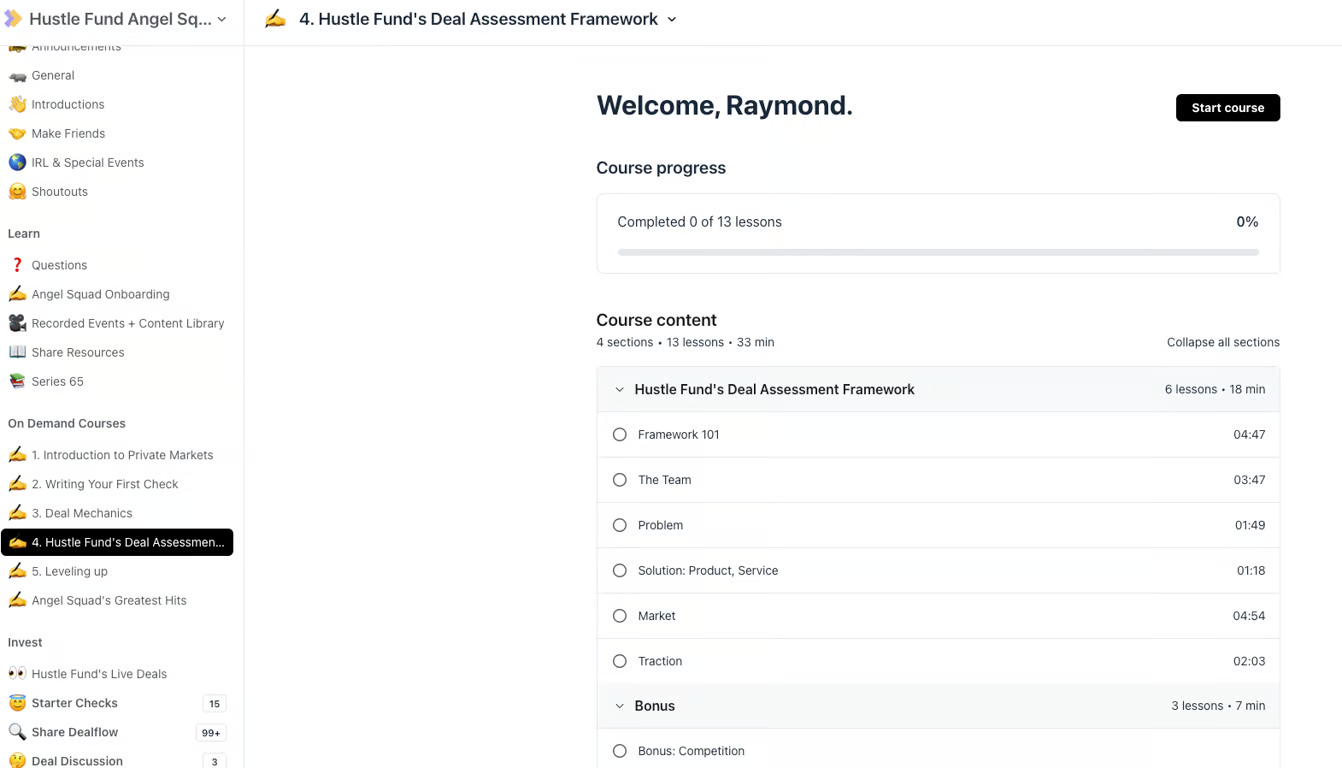The image size is (1342, 768).
Task: Click Completed 0 of 13 lessons text
Action: click(700, 222)
